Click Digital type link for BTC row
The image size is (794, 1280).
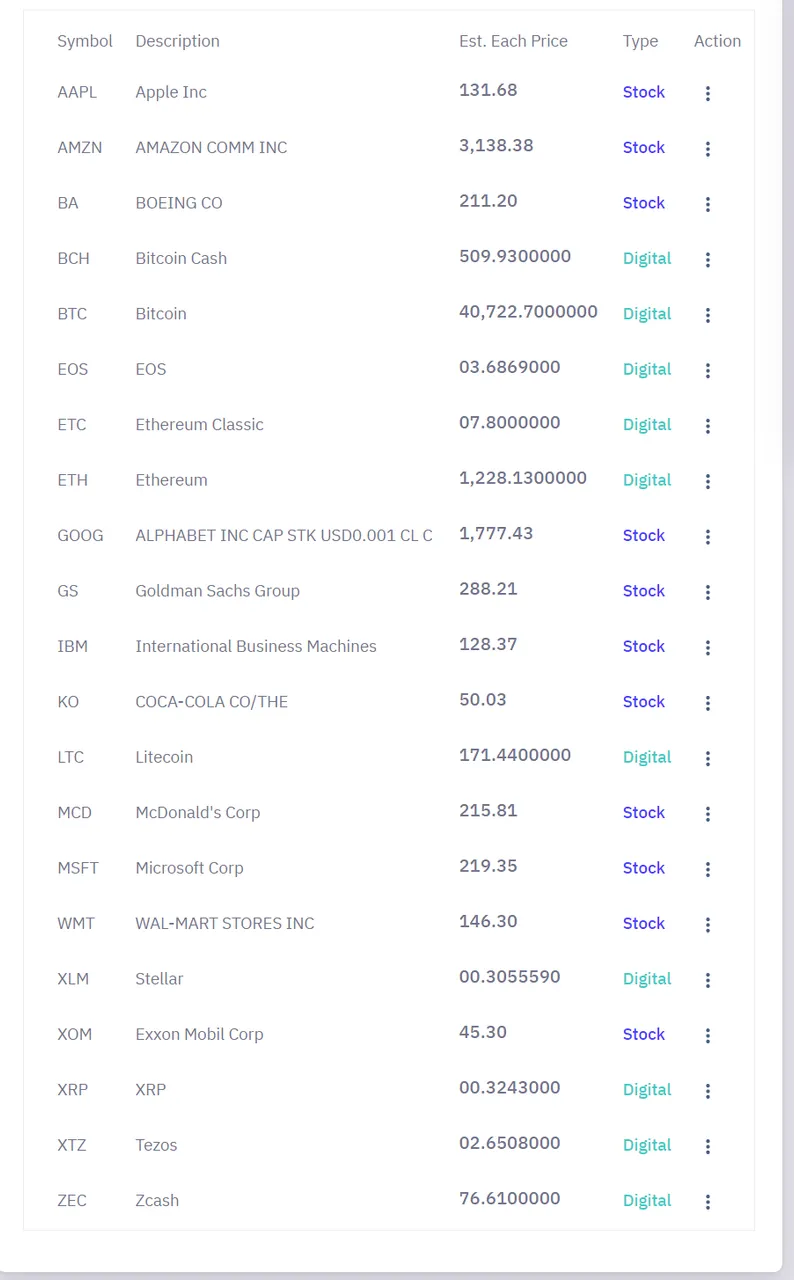coord(647,314)
